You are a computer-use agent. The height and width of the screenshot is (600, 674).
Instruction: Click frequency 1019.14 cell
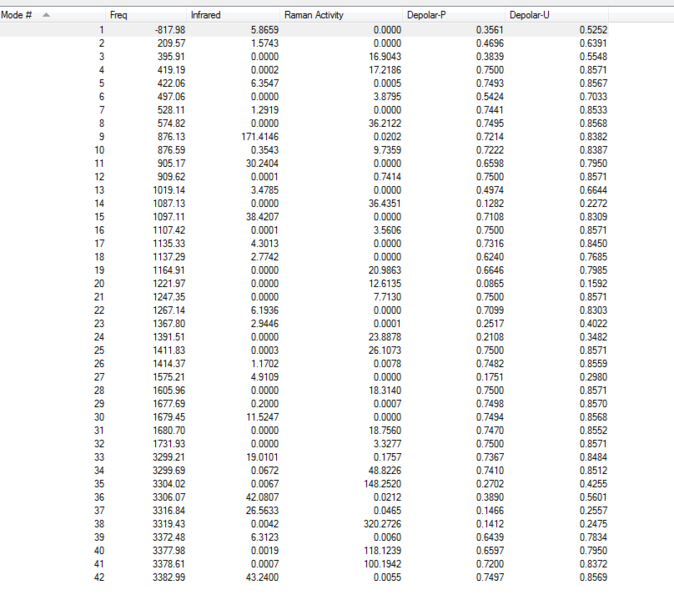(x=169, y=190)
